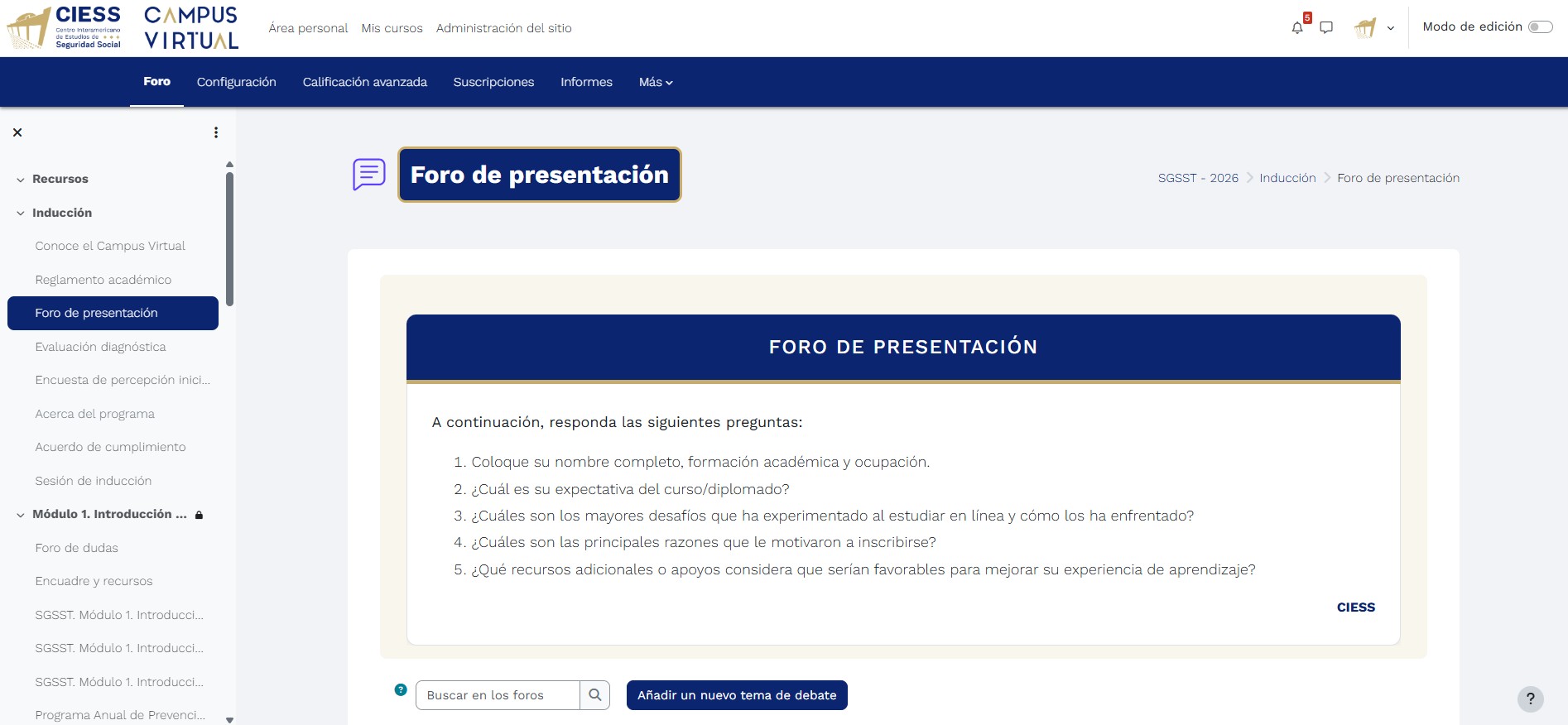Click sidebar scroll down arrow

(229, 720)
